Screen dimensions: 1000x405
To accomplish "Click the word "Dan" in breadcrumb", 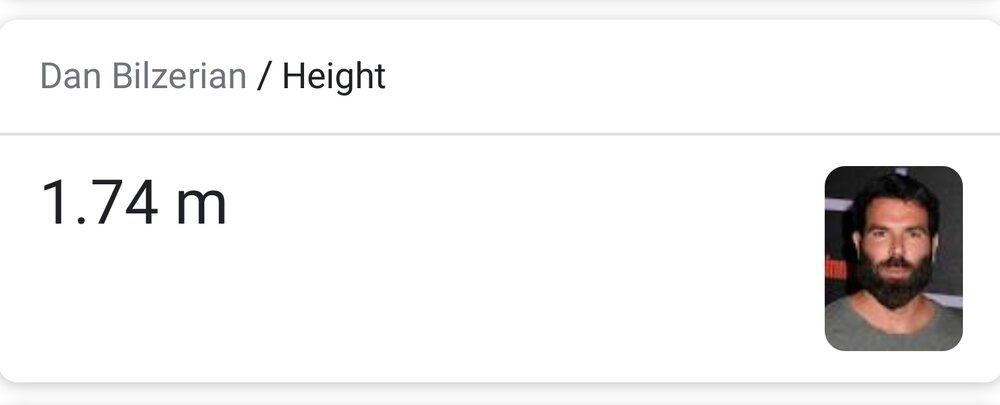I will [x=68, y=77].
